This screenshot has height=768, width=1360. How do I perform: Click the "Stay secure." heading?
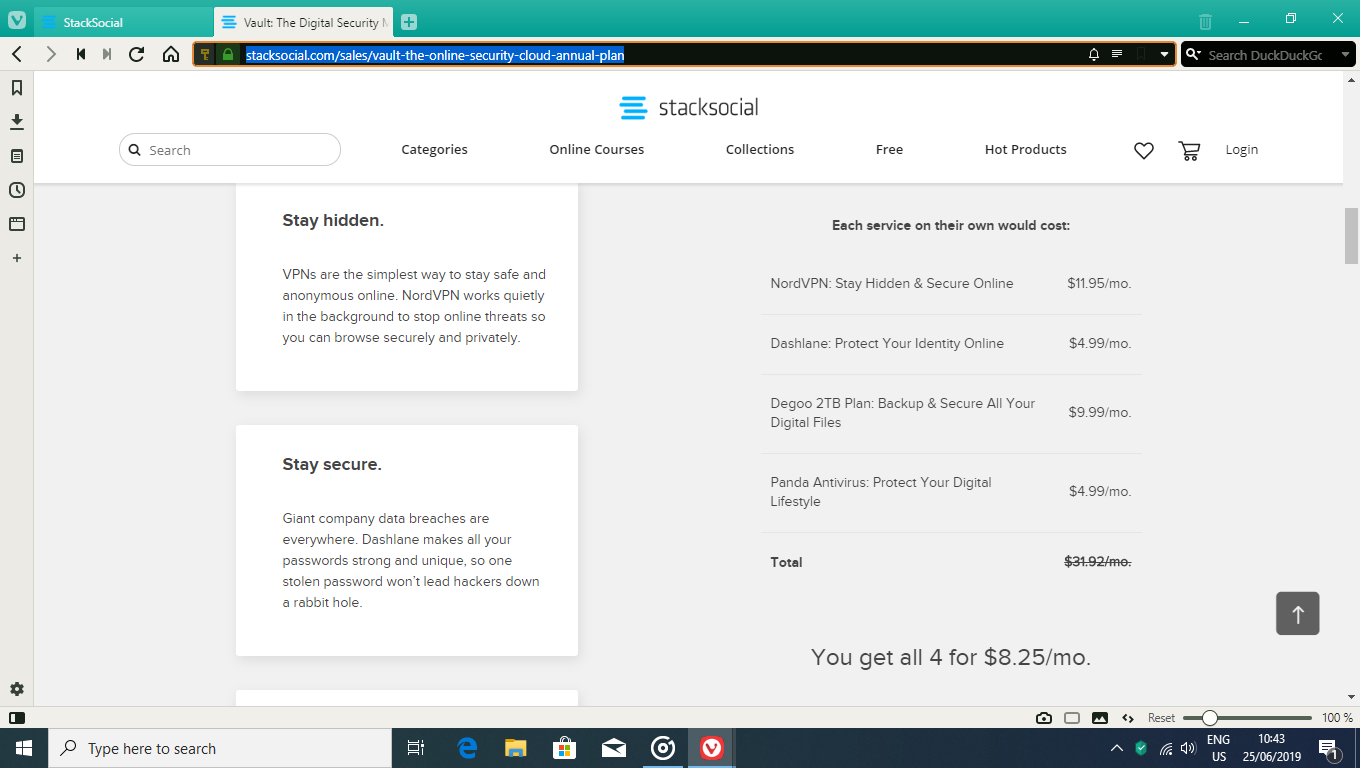(332, 464)
